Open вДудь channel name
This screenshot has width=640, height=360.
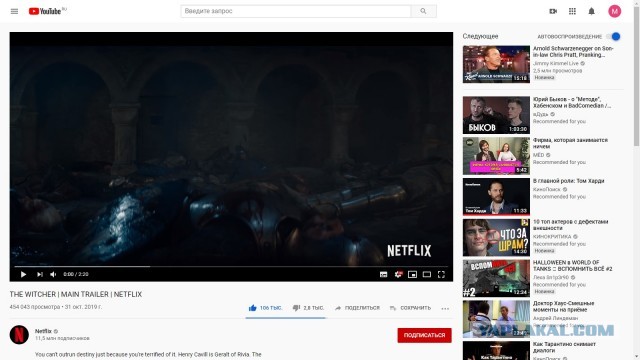tap(541, 114)
